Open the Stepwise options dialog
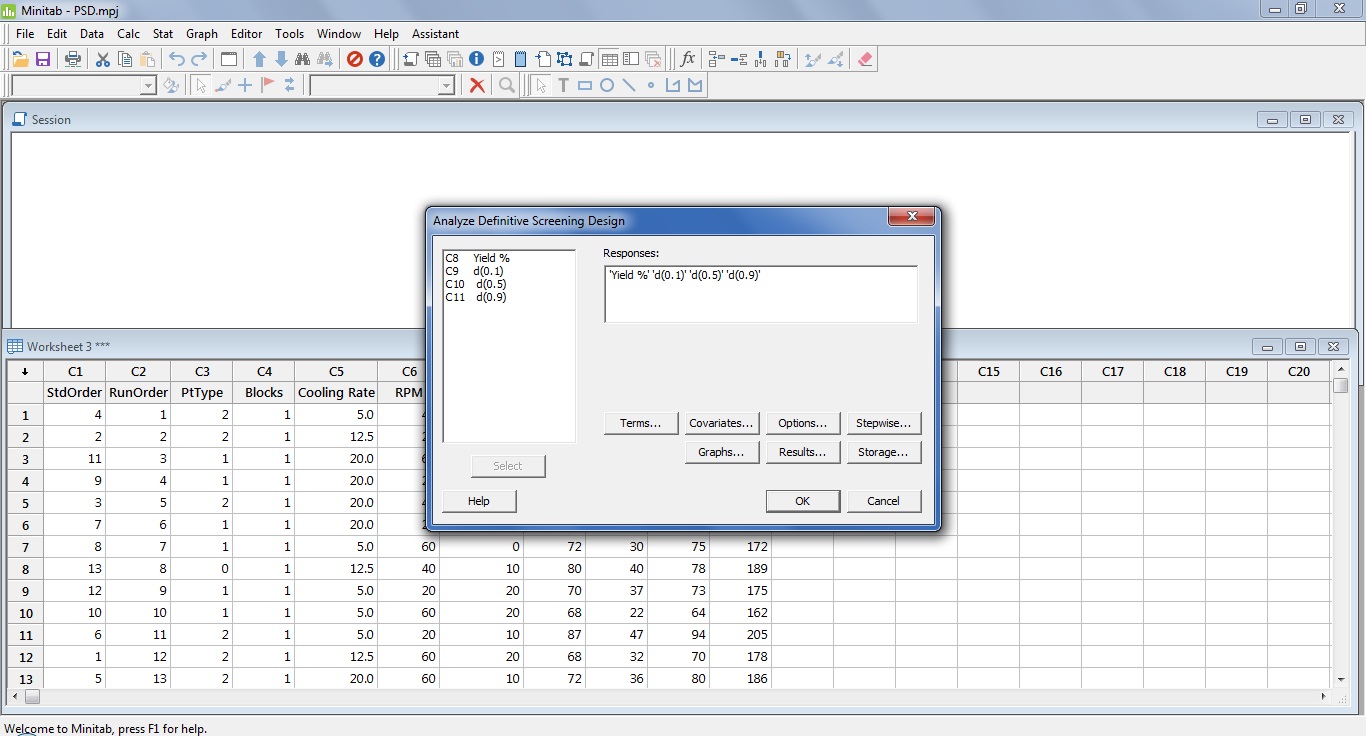The height and width of the screenshot is (736, 1366). click(884, 422)
